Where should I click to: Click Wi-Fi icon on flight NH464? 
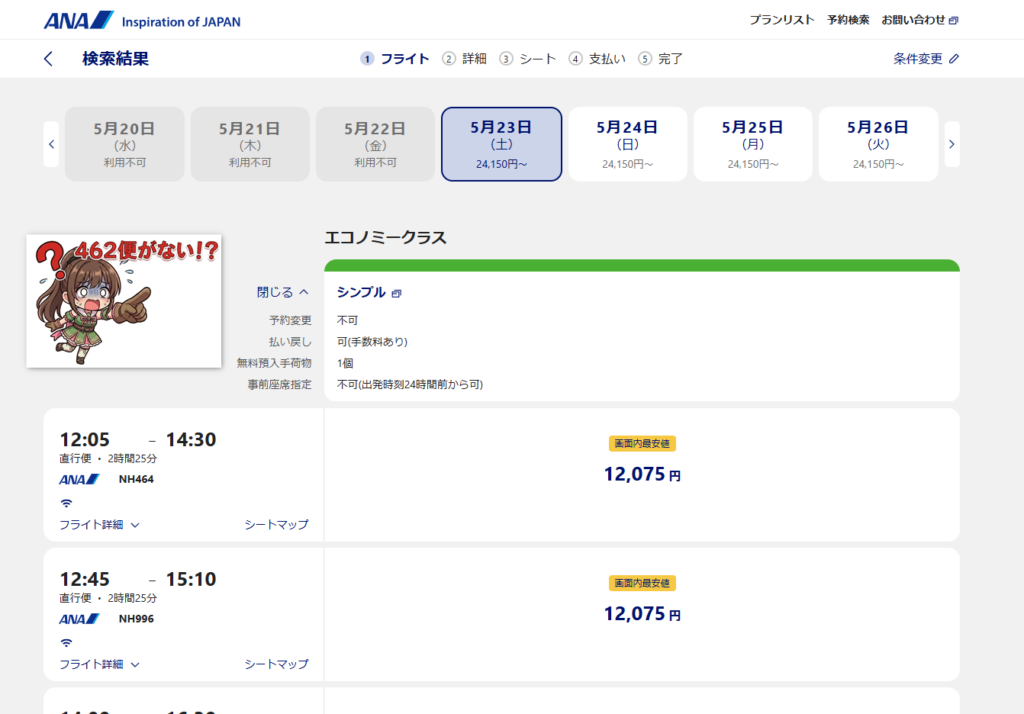(66, 502)
